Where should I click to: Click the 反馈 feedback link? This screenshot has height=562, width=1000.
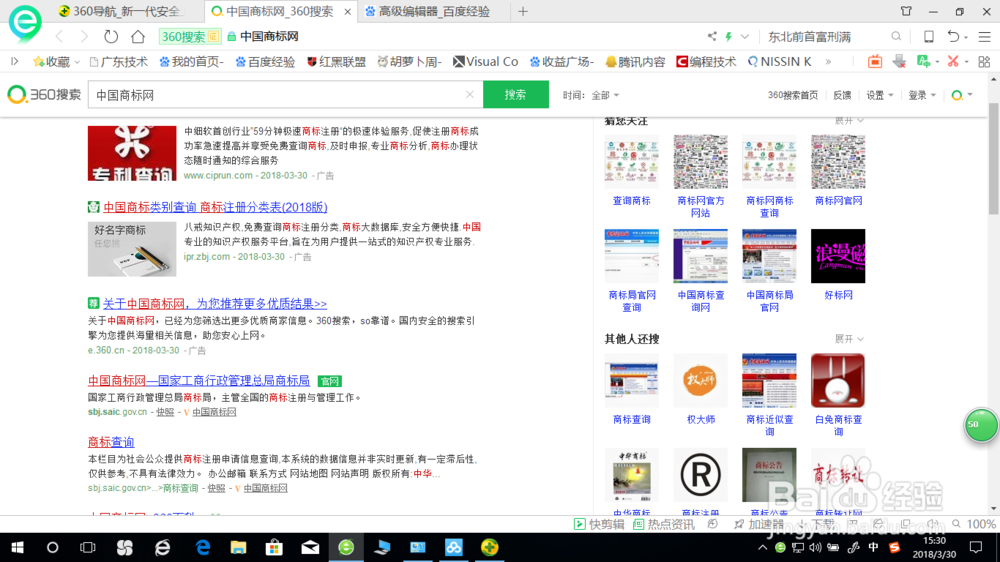point(842,95)
